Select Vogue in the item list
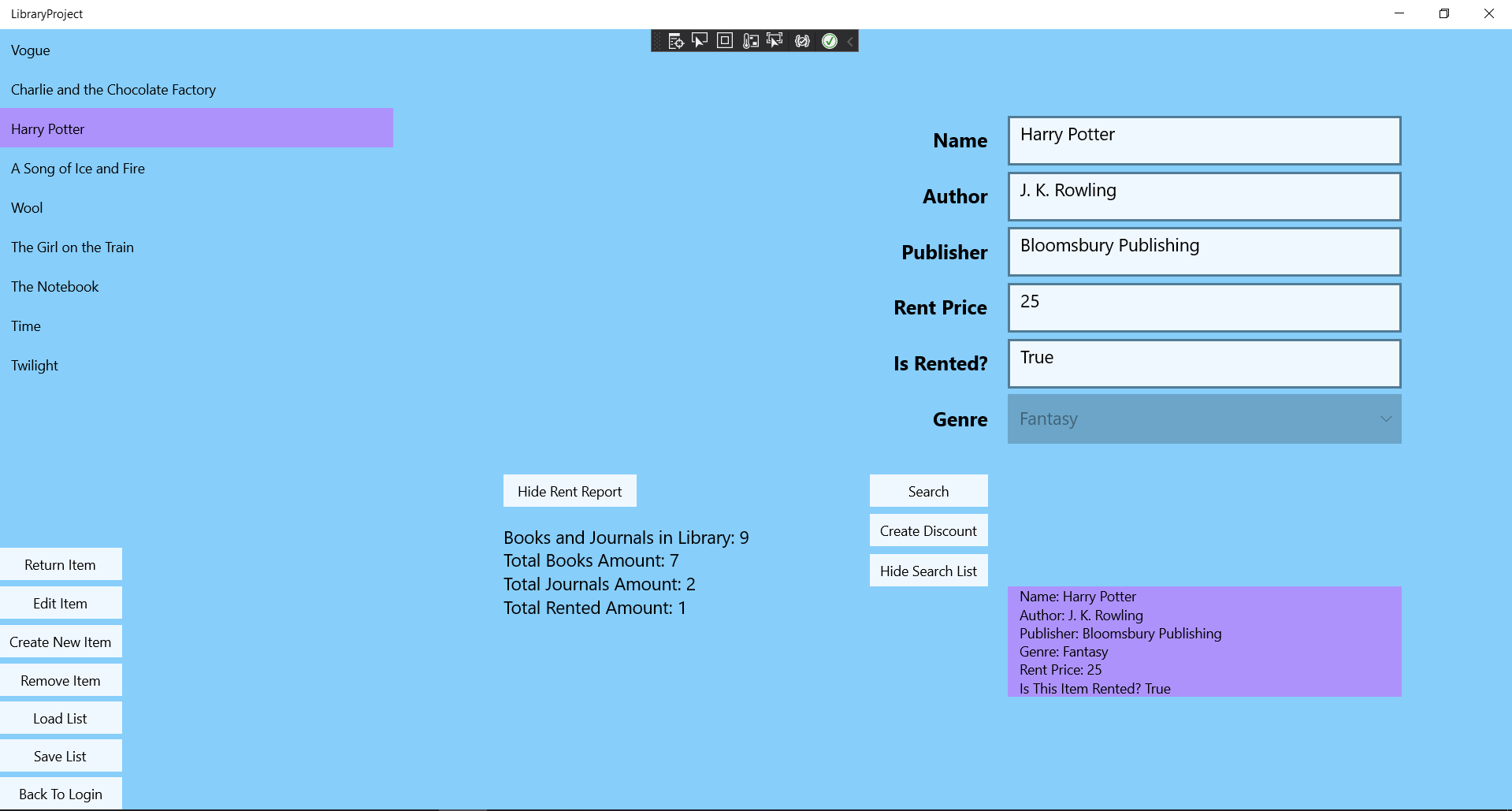Image resolution: width=1512 pixels, height=811 pixels. pos(196,50)
